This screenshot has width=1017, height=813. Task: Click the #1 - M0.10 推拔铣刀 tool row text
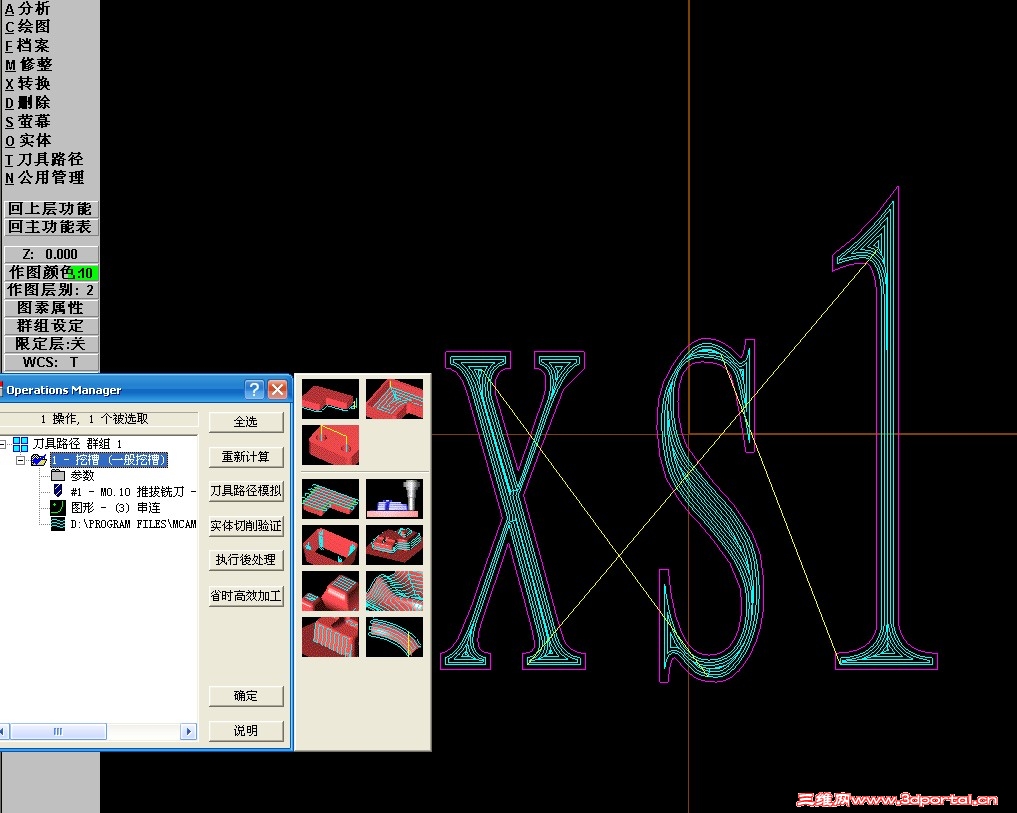coord(132,492)
